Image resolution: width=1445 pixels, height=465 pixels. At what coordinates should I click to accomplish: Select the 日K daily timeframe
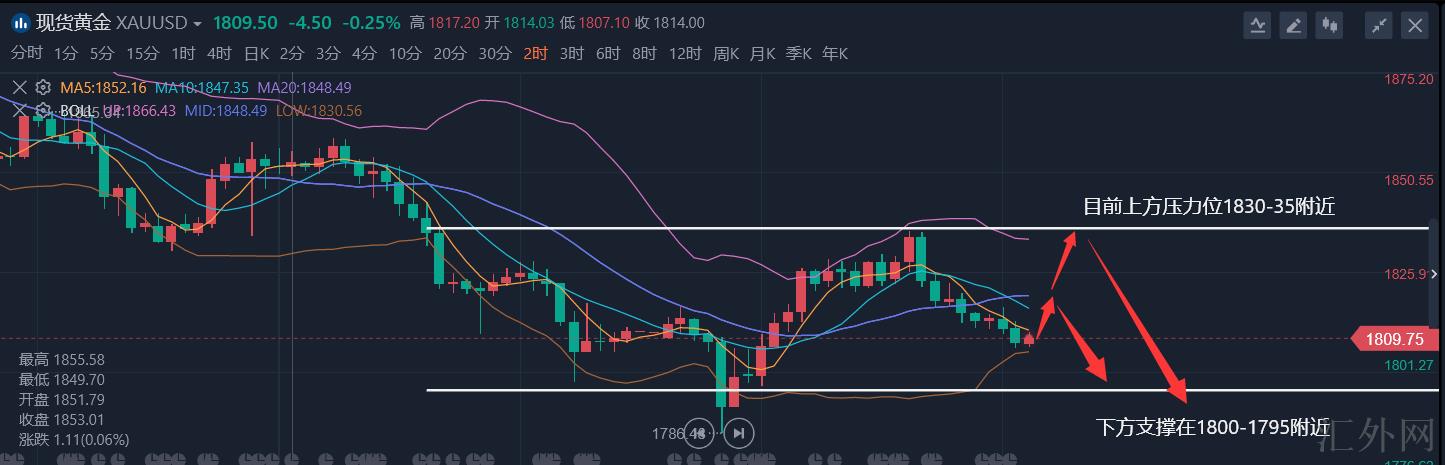(256, 54)
